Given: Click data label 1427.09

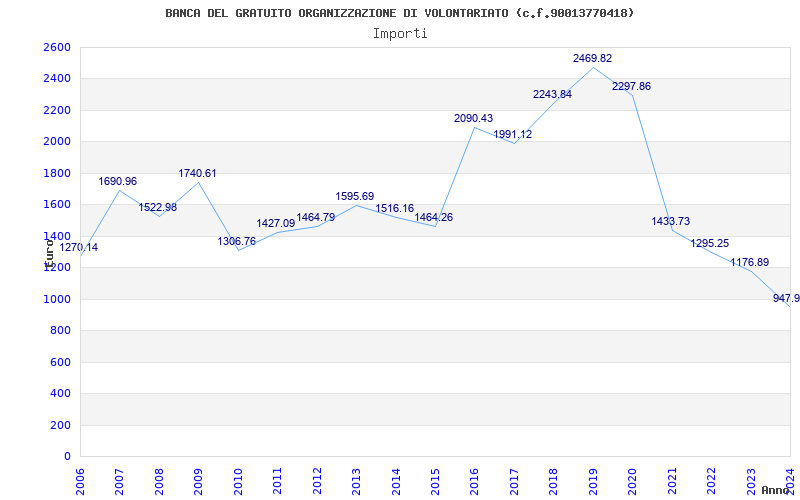Looking at the screenshot, I should pyautogui.click(x=276, y=223).
